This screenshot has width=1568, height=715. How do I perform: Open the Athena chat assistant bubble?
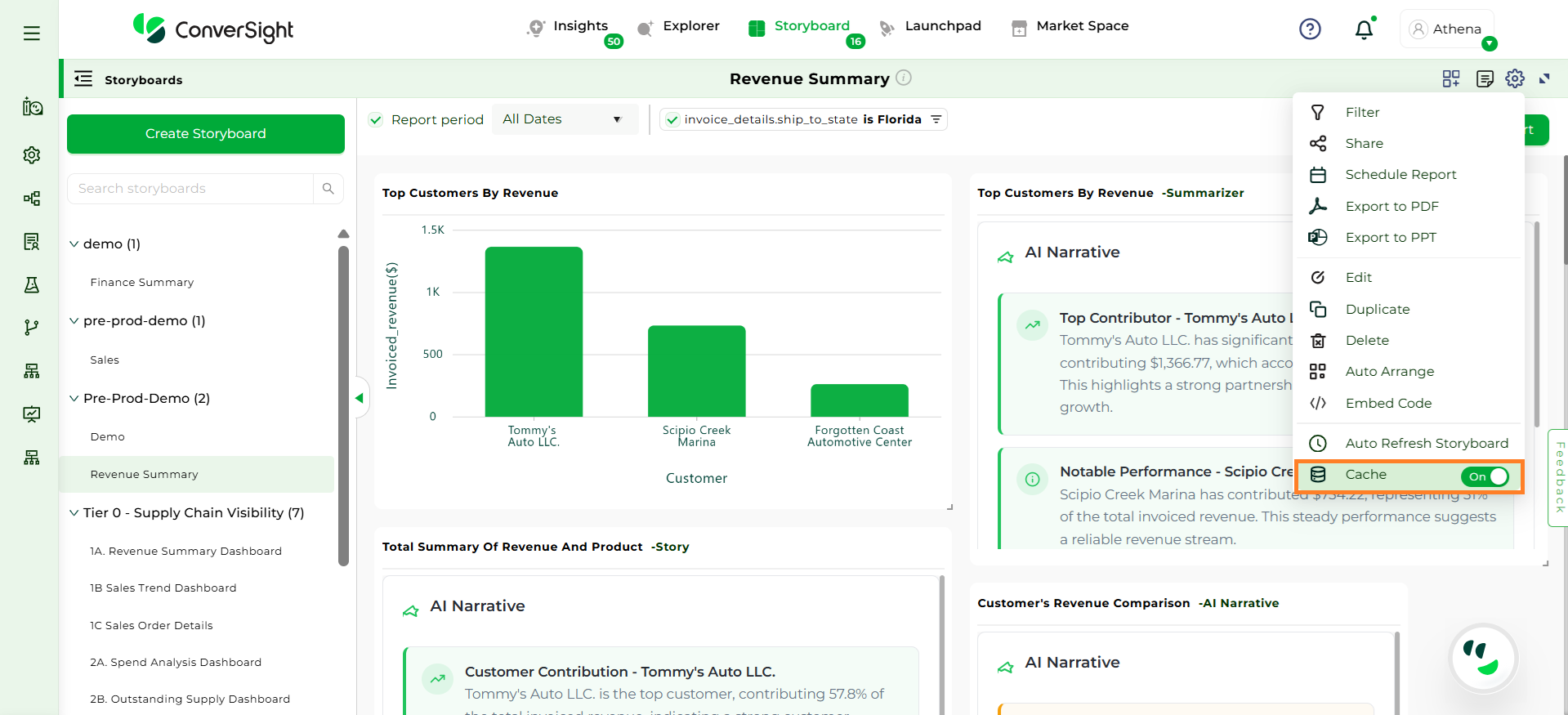pos(1483,658)
